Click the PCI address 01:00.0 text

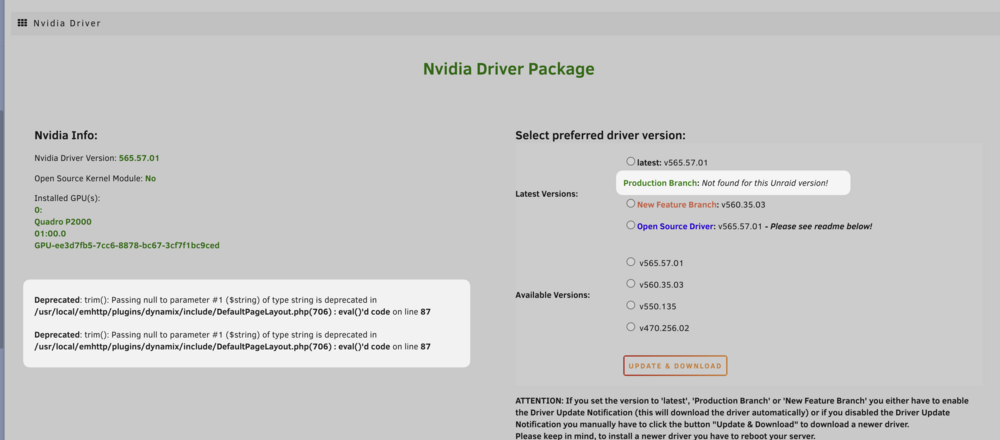pos(49,233)
